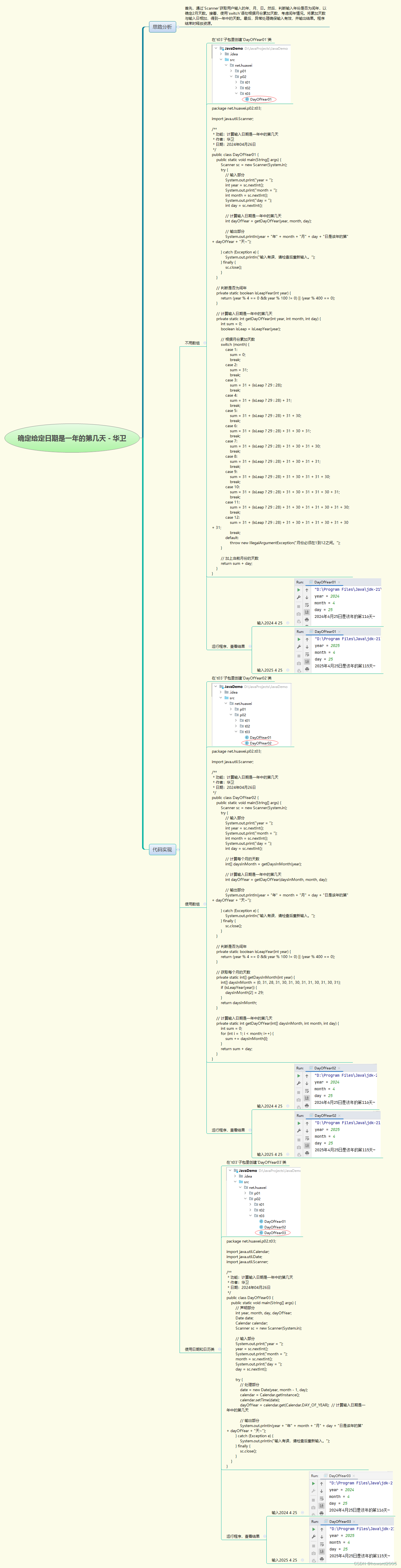Screen dimensions: 401x1568
Task: Select the 思路分析 mind map node
Action: 162,27
